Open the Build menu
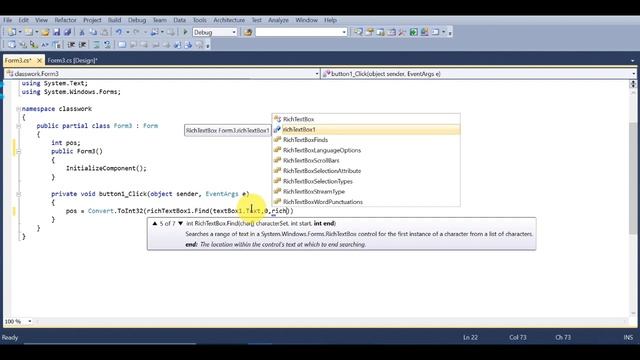 [114, 20]
